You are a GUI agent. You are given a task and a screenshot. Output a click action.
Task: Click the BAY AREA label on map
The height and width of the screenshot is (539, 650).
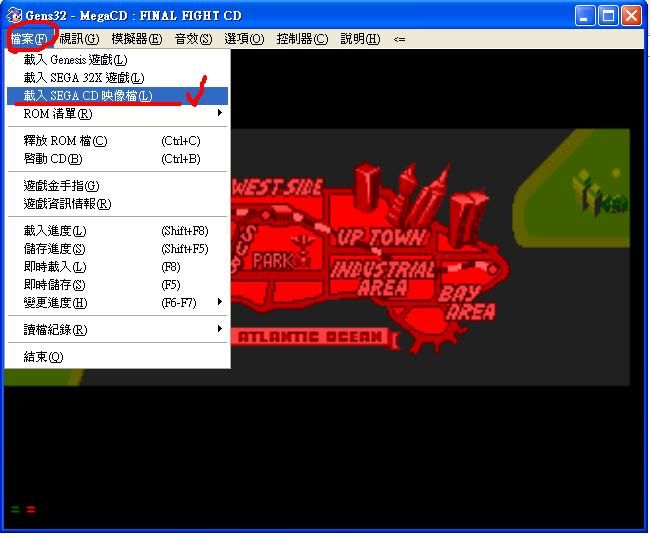(468, 303)
